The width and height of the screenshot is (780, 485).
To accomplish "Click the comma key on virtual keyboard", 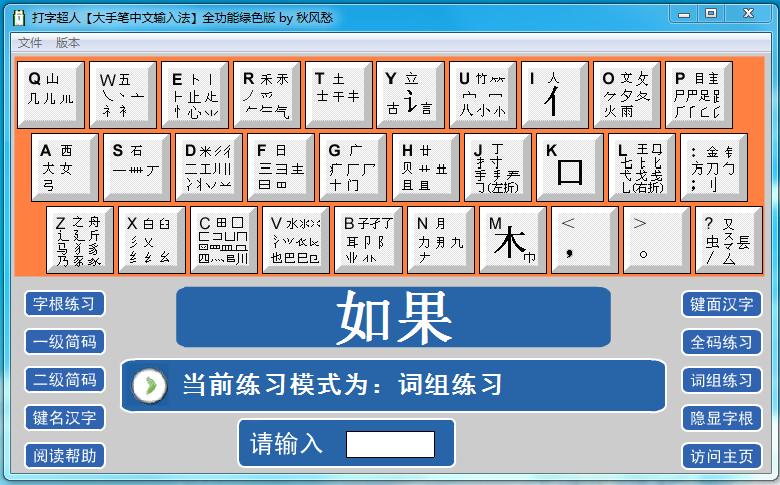I will pos(585,240).
